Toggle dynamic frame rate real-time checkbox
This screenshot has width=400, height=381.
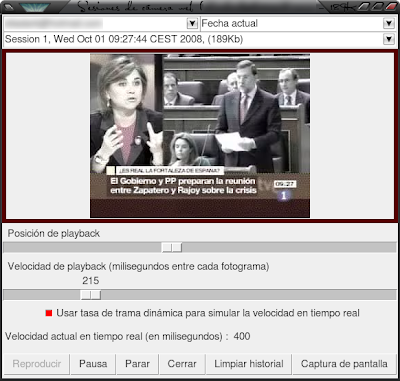point(49,313)
